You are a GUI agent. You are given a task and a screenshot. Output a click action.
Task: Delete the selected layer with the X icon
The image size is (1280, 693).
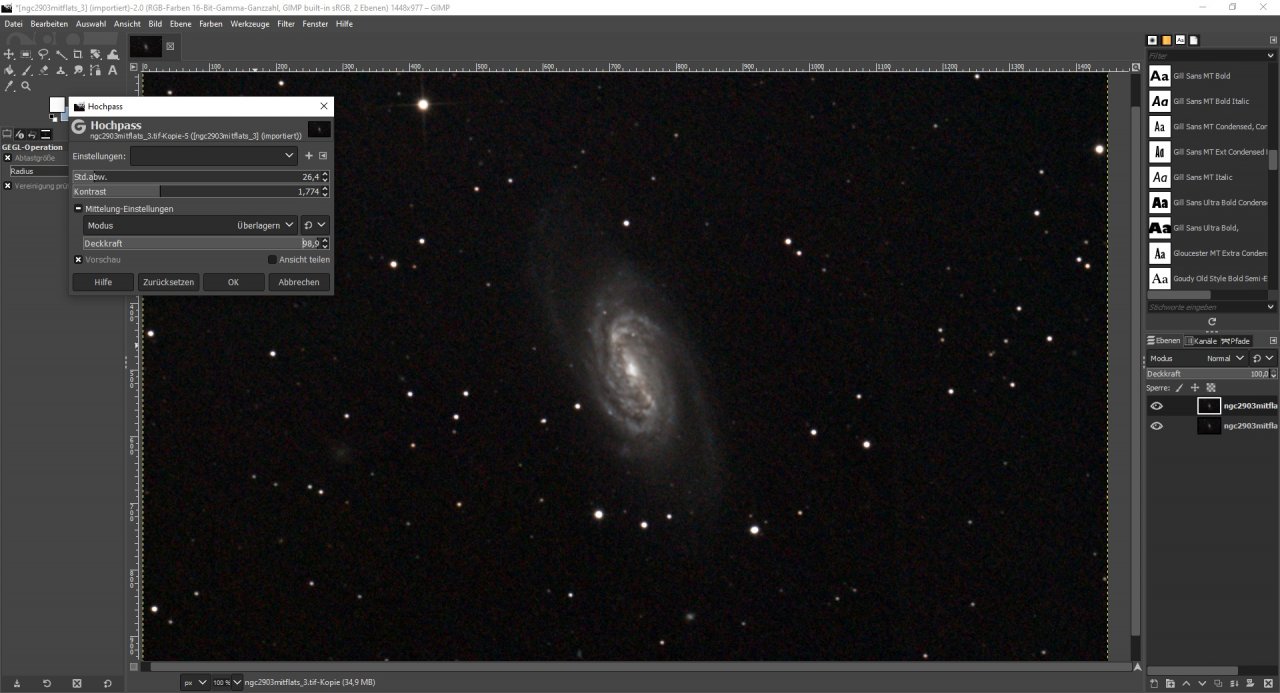pyautogui.click(x=1267, y=682)
